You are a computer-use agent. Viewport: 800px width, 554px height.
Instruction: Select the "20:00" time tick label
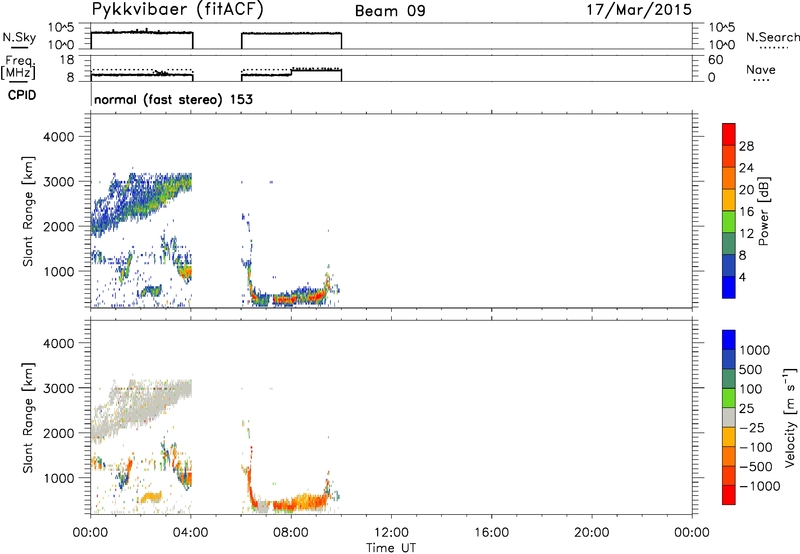592,533
